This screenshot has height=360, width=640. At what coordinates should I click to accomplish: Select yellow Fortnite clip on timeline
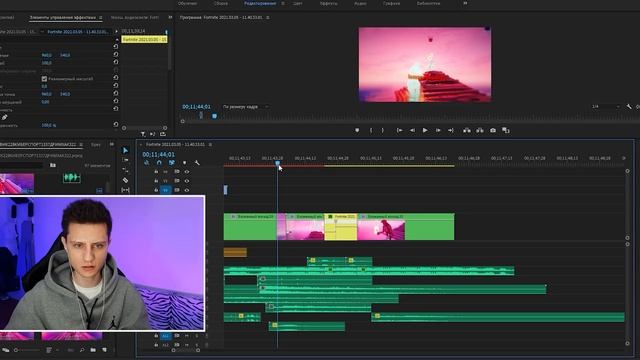341,227
